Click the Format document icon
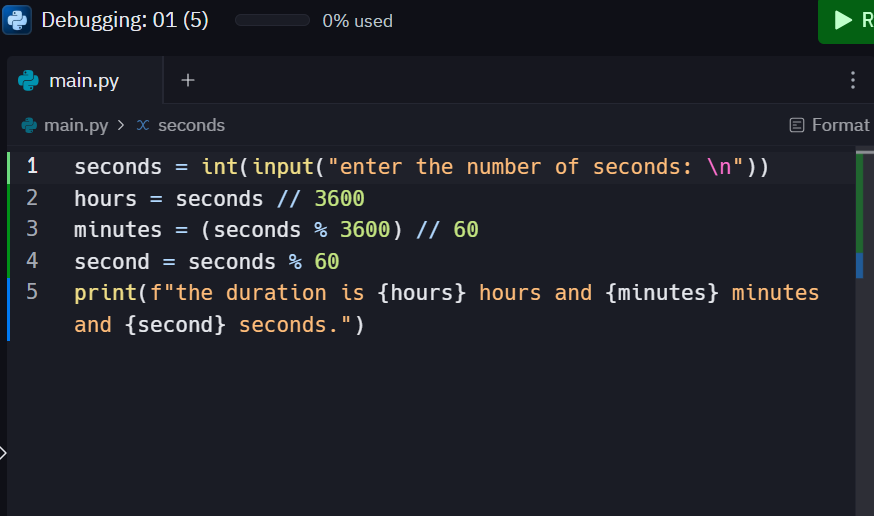The height and width of the screenshot is (516, 874). (797, 125)
